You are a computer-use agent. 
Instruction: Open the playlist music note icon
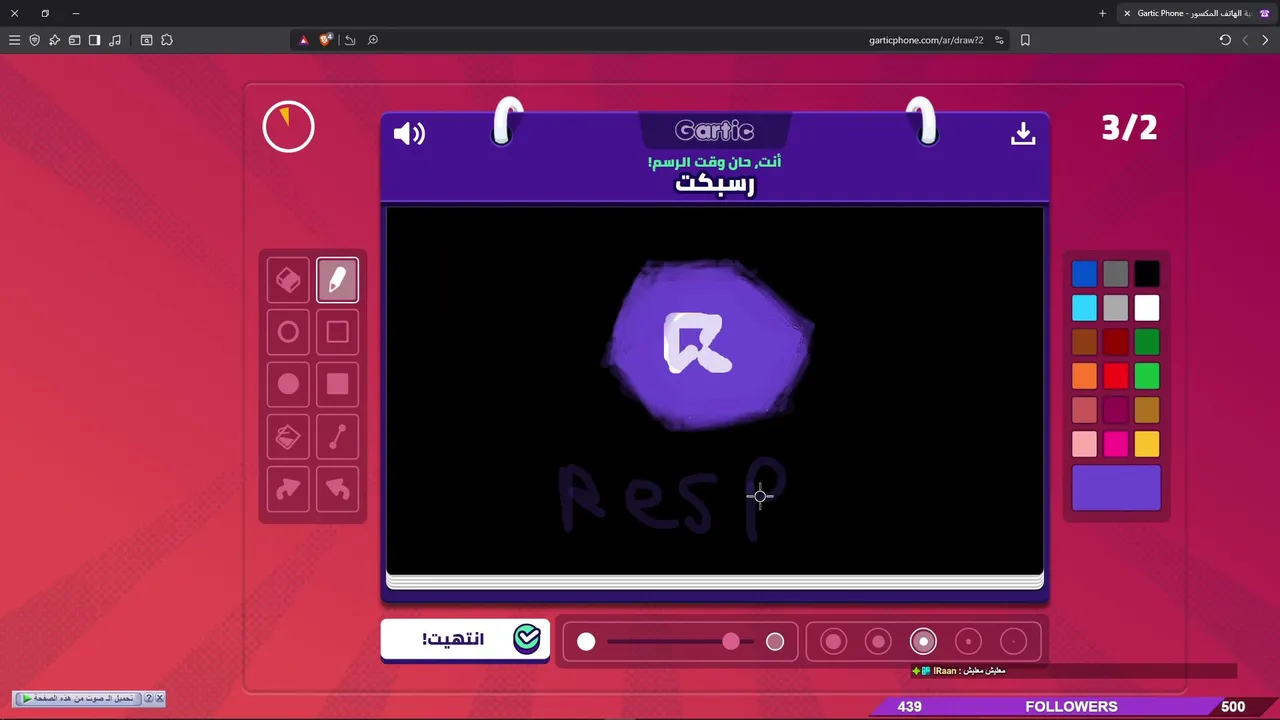pos(115,40)
